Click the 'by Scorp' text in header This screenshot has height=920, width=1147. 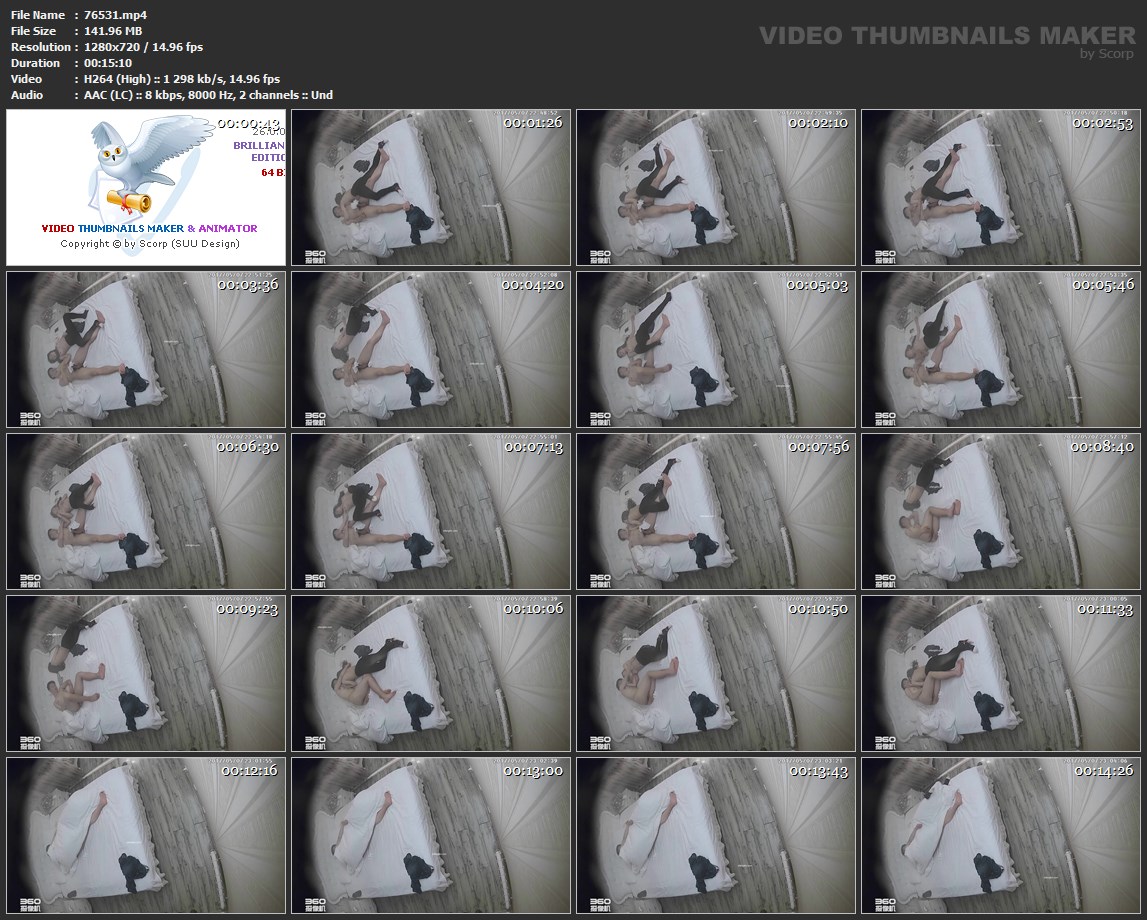(1107, 54)
